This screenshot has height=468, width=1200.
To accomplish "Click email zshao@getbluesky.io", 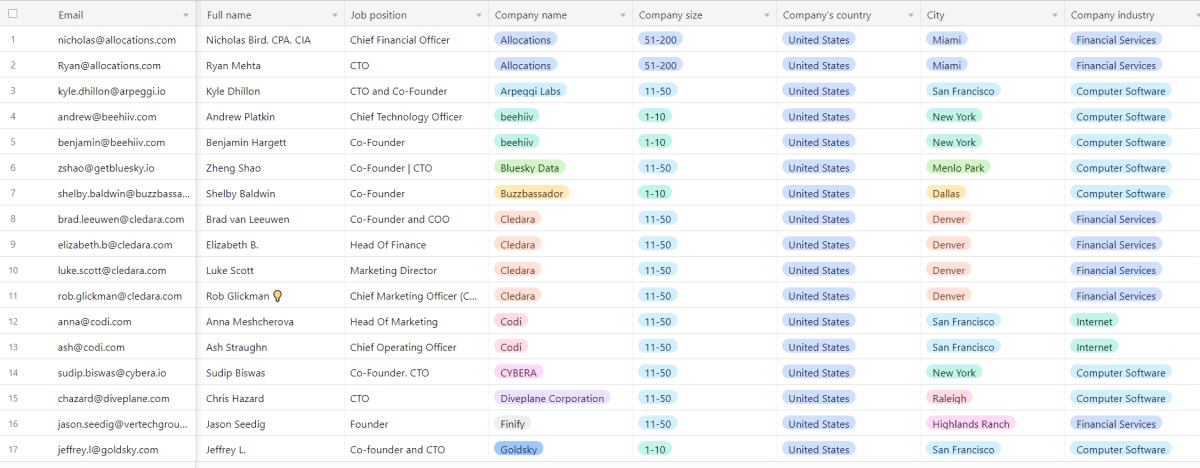I will click(106, 168).
